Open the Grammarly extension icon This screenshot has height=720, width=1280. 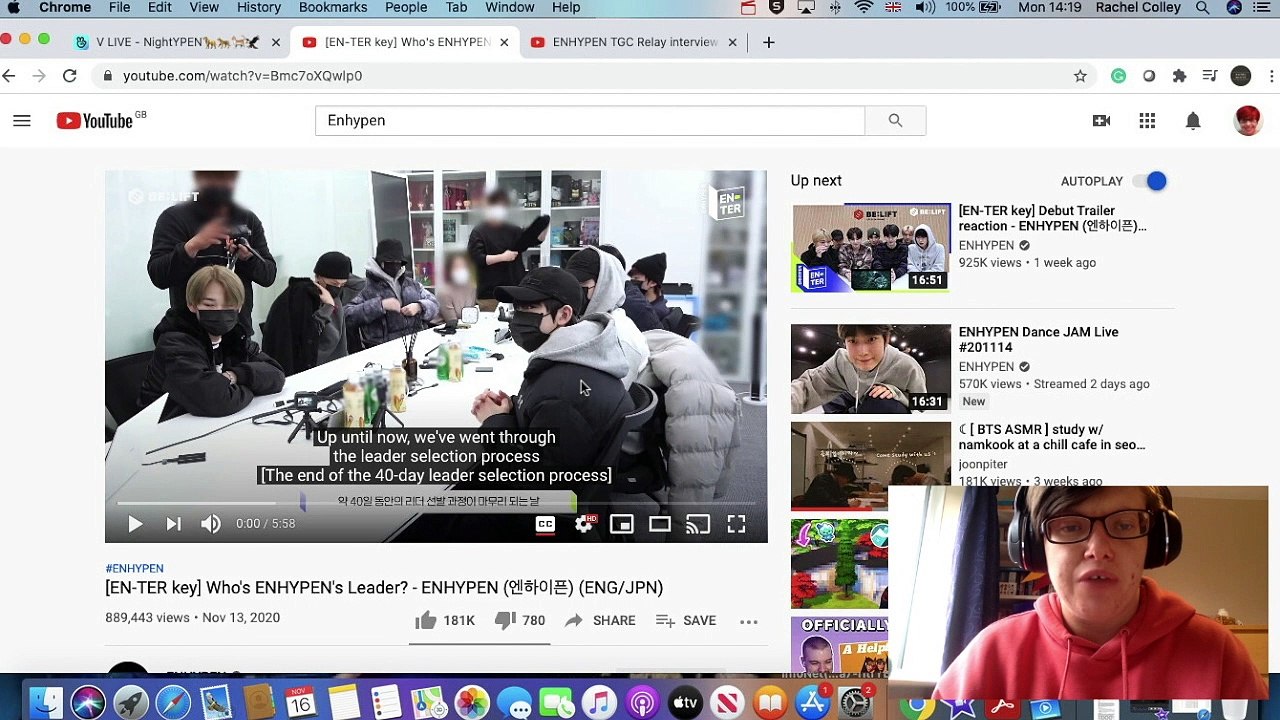pos(1118,76)
